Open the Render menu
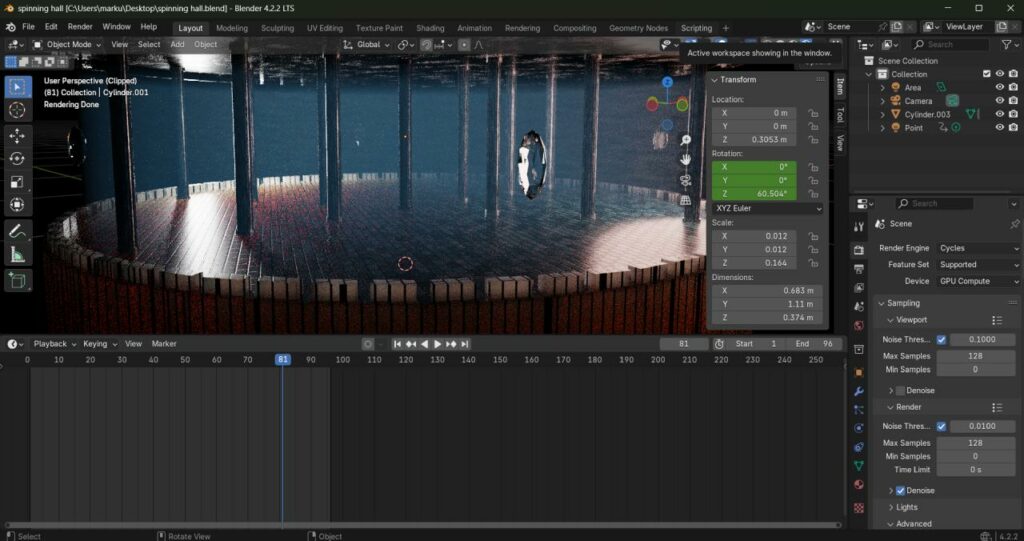Viewport: 1024px width, 541px height. (80, 27)
